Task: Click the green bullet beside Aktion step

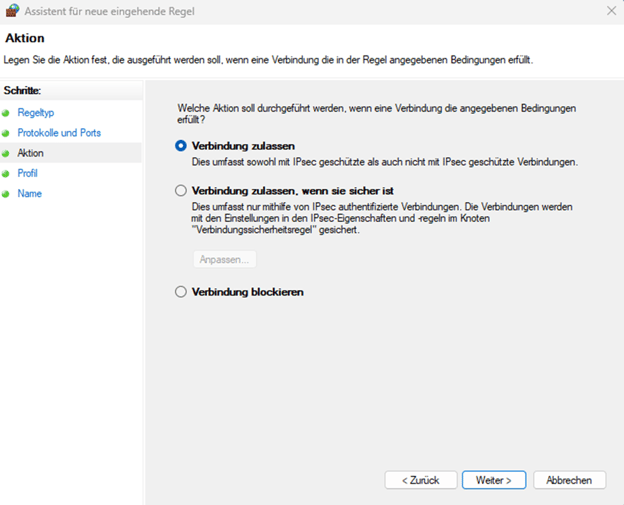Action: click(7, 153)
